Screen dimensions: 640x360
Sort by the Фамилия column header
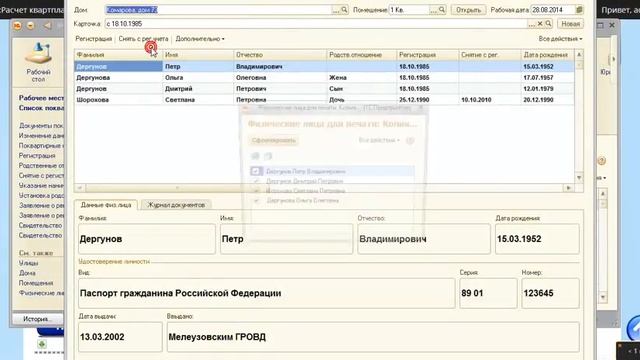(118, 55)
